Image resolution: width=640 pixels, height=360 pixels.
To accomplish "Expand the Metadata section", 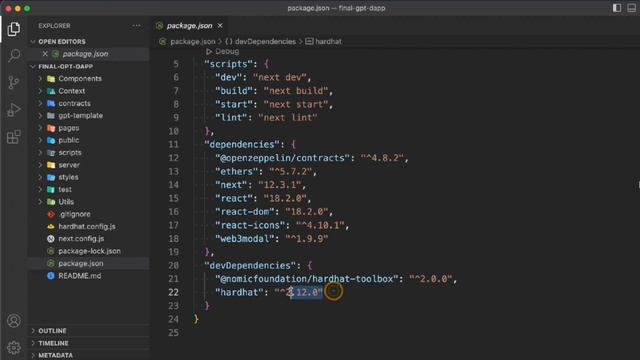I will click(56, 356).
